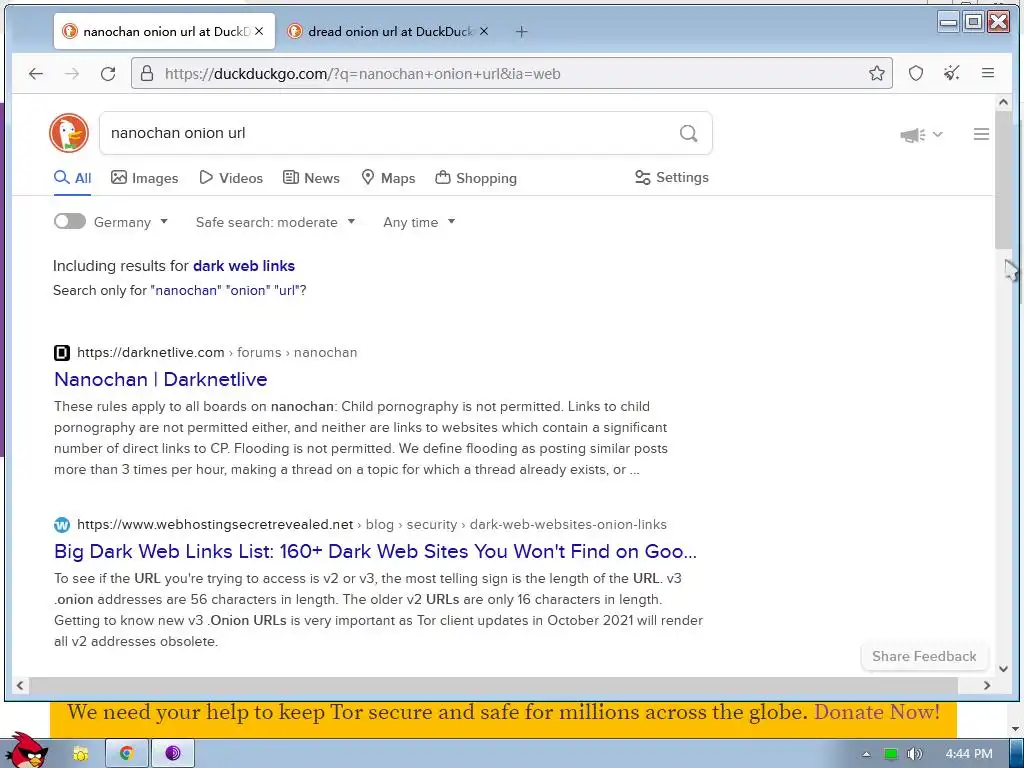Click the dark web links suggestion
1024x768 pixels.
click(244, 266)
